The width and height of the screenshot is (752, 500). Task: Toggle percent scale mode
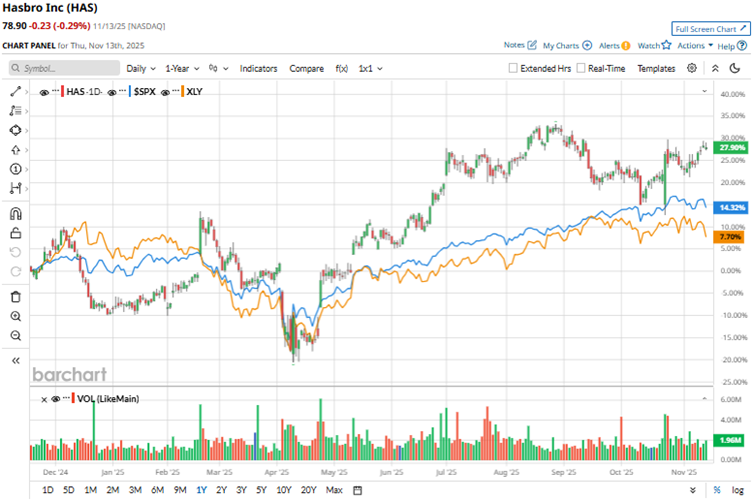tap(717, 490)
